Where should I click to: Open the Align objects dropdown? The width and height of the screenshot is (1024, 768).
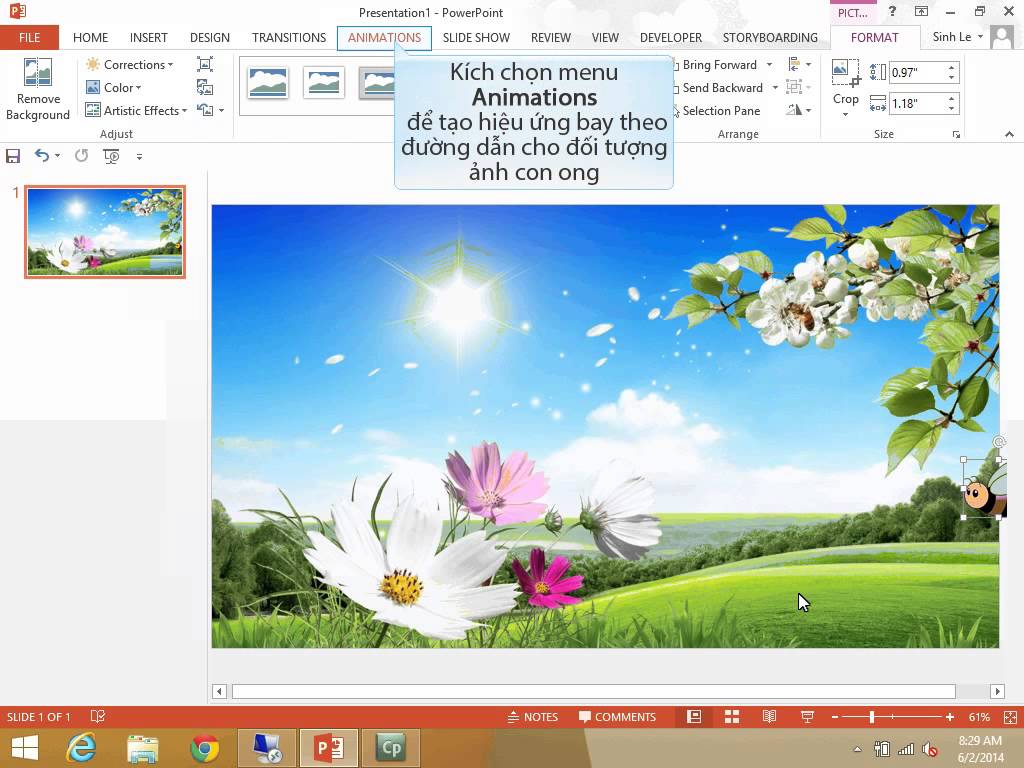click(x=799, y=64)
